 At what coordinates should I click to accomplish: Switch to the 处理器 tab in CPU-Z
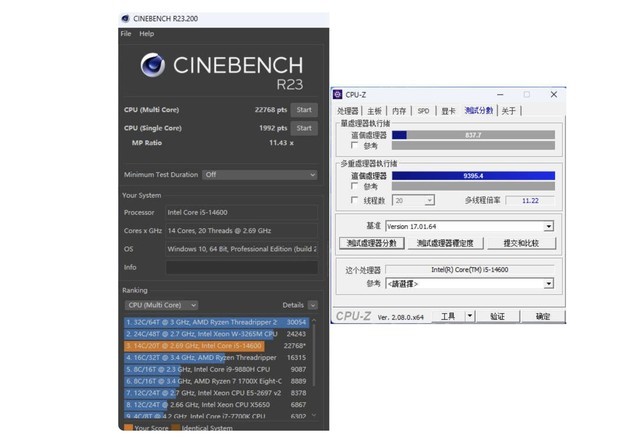(x=347, y=111)
